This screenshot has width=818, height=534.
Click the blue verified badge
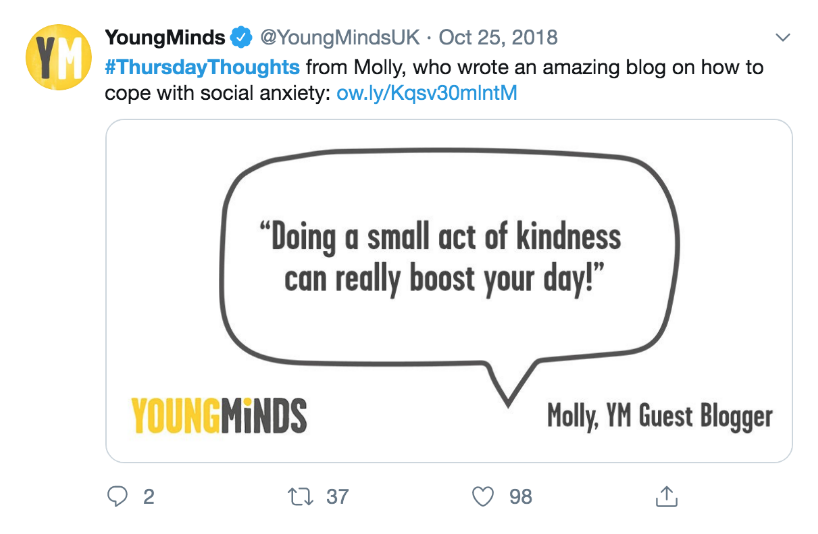(x=242, y=38)
